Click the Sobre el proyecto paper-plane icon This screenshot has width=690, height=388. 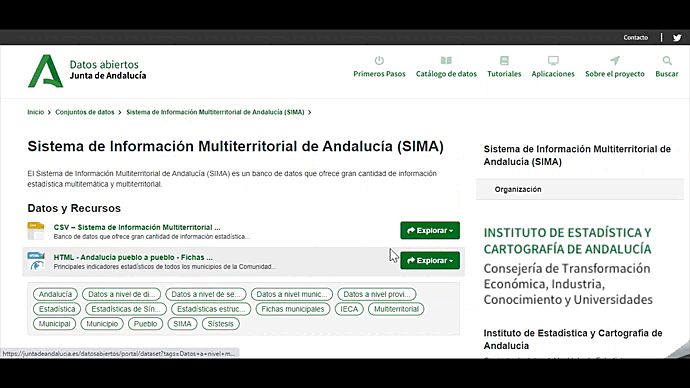tap(615, 60)
